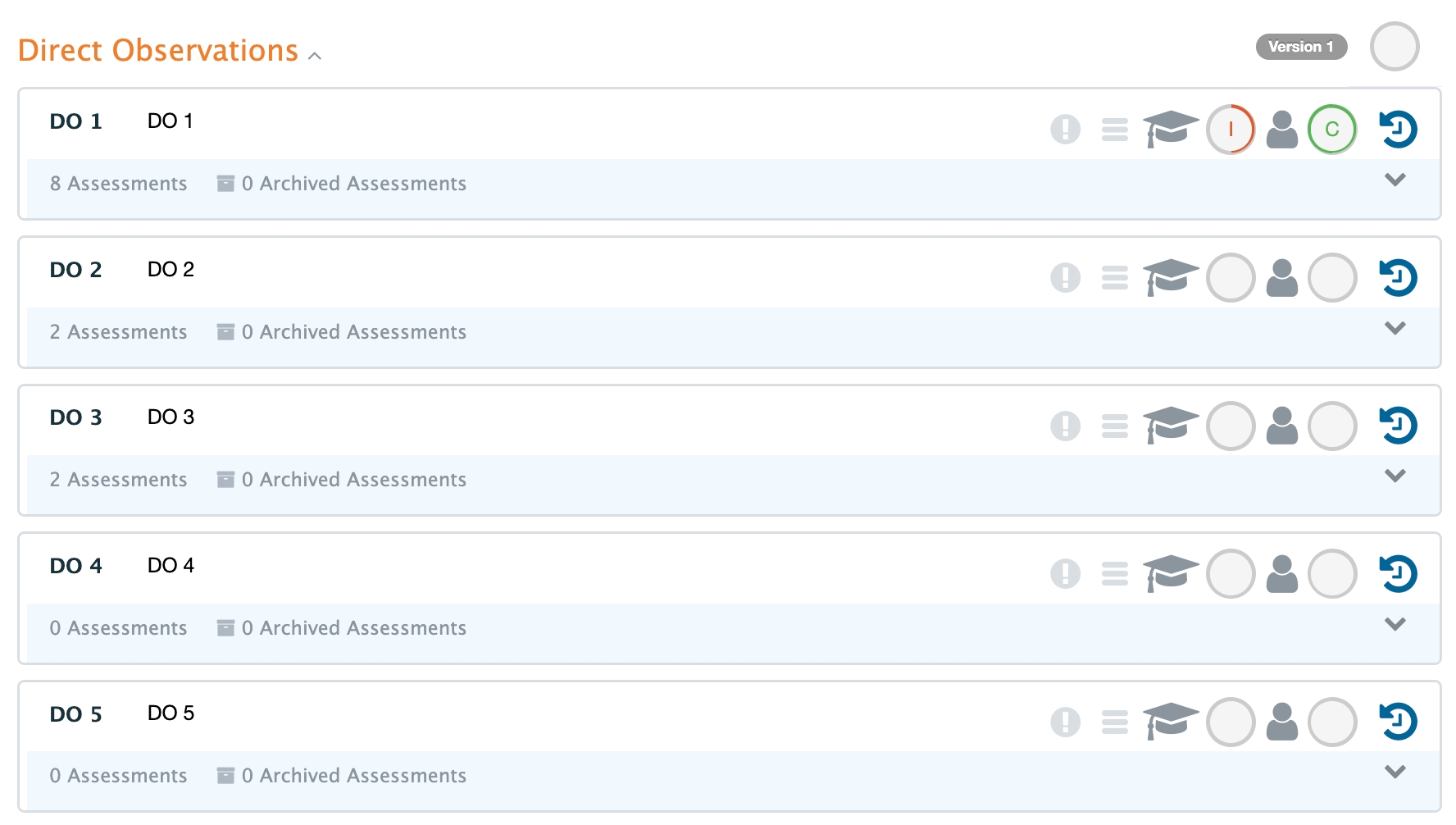The image size is (1456, 825).
Task: Click the Version 1 badge
Action: [x=1301, y=47]
